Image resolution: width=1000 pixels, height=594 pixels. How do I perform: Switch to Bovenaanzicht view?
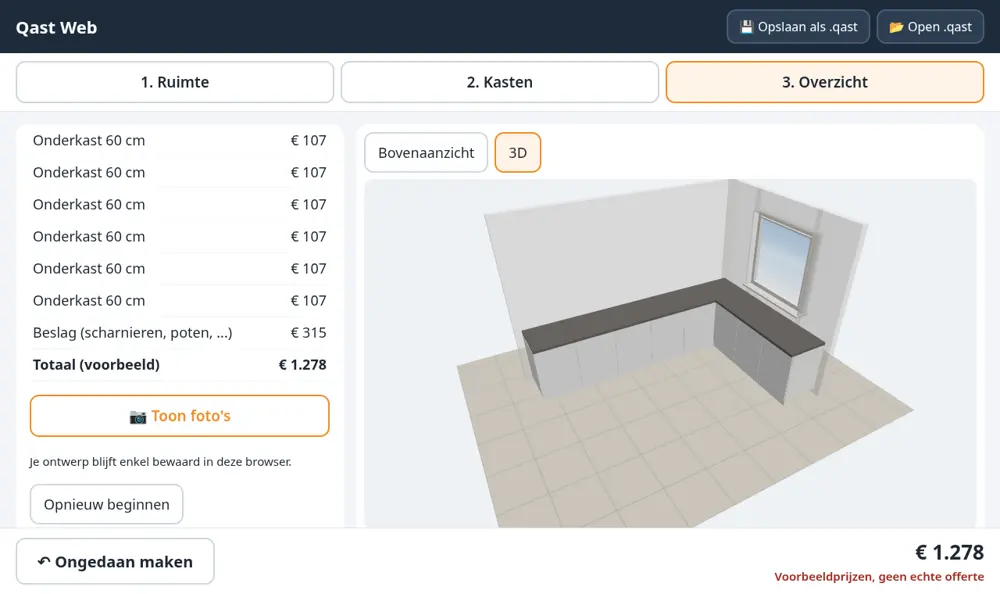click(x=426, y=152)
